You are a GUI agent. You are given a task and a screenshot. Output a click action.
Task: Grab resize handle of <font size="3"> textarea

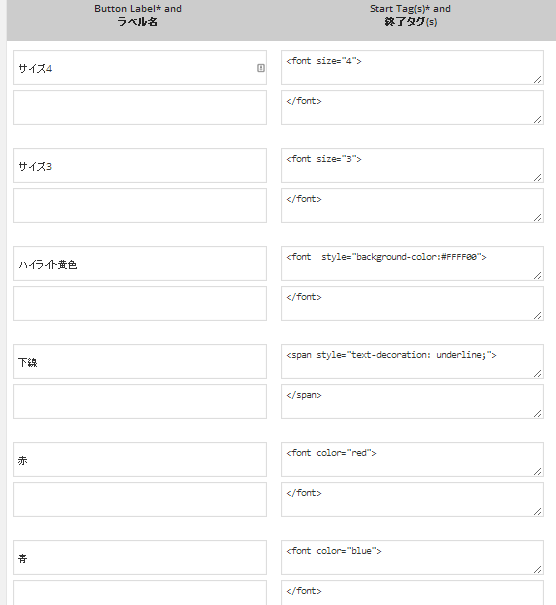pos(538,177)
